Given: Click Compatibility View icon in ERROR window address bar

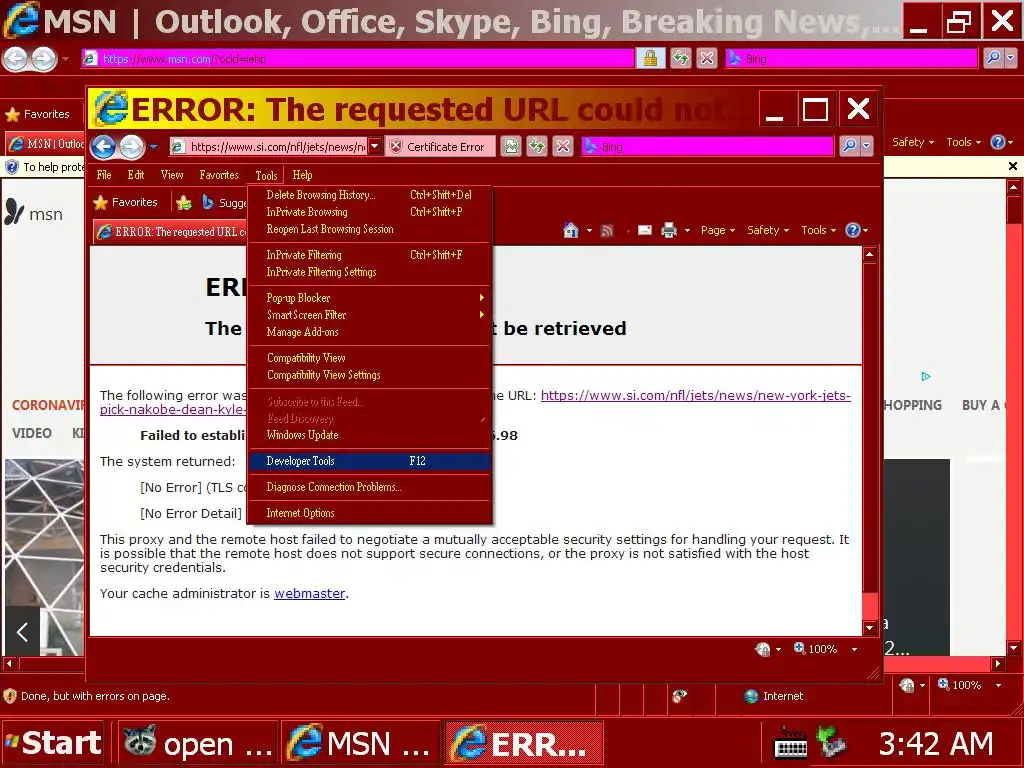Looking at the screenshot, I should 511,146.
